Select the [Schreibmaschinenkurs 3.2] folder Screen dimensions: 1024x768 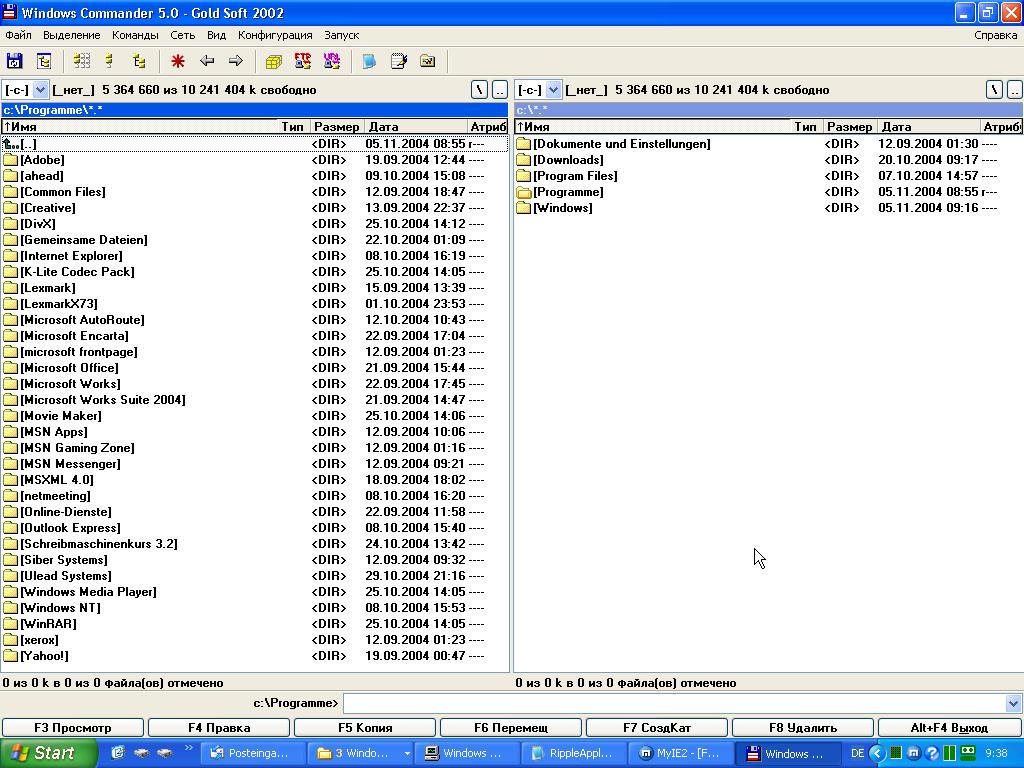[x=255, y=544]
